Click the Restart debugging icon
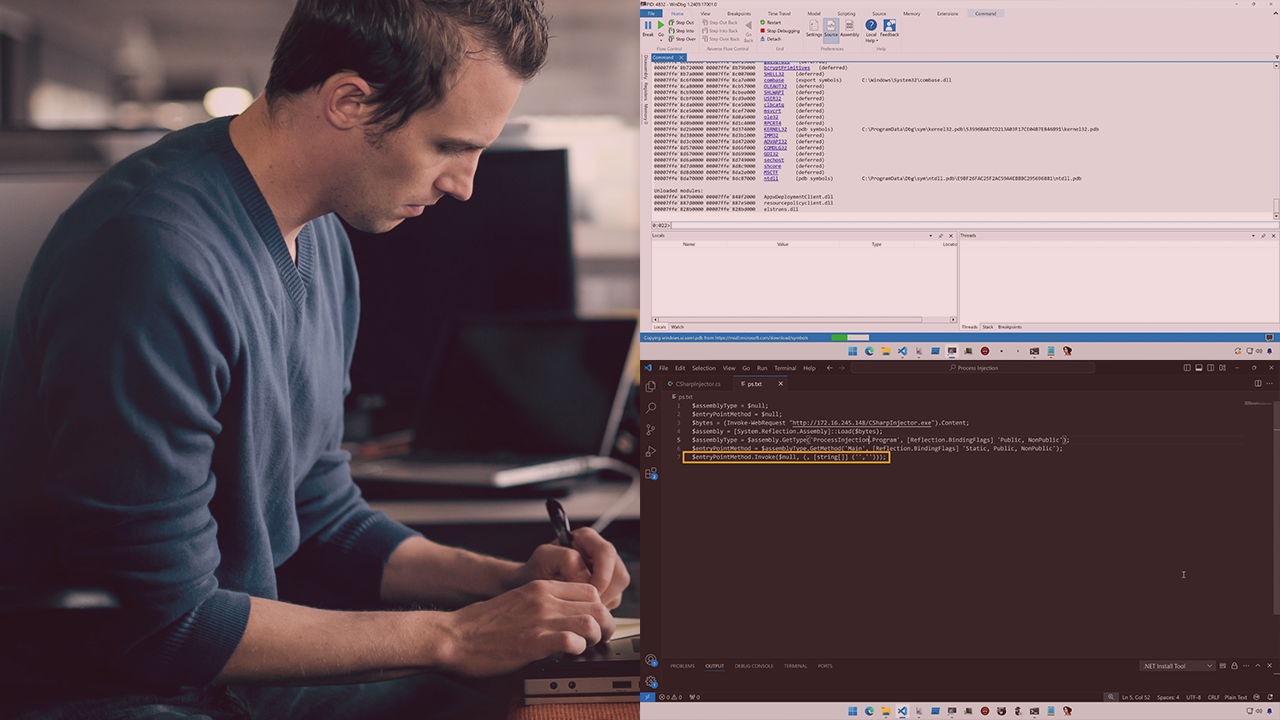 tap(771, 22)
